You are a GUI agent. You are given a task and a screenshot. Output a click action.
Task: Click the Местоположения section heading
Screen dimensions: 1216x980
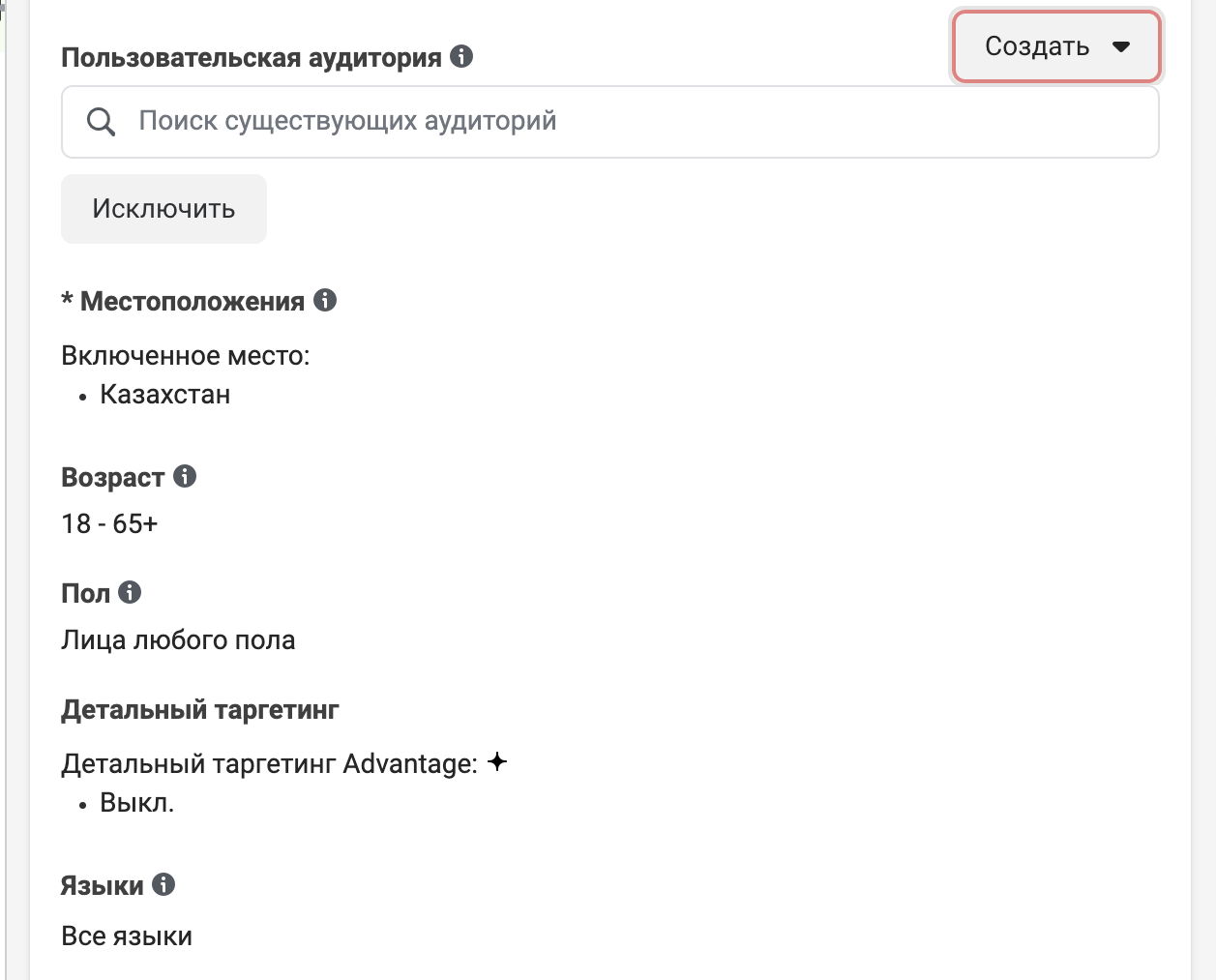point(192,301)
